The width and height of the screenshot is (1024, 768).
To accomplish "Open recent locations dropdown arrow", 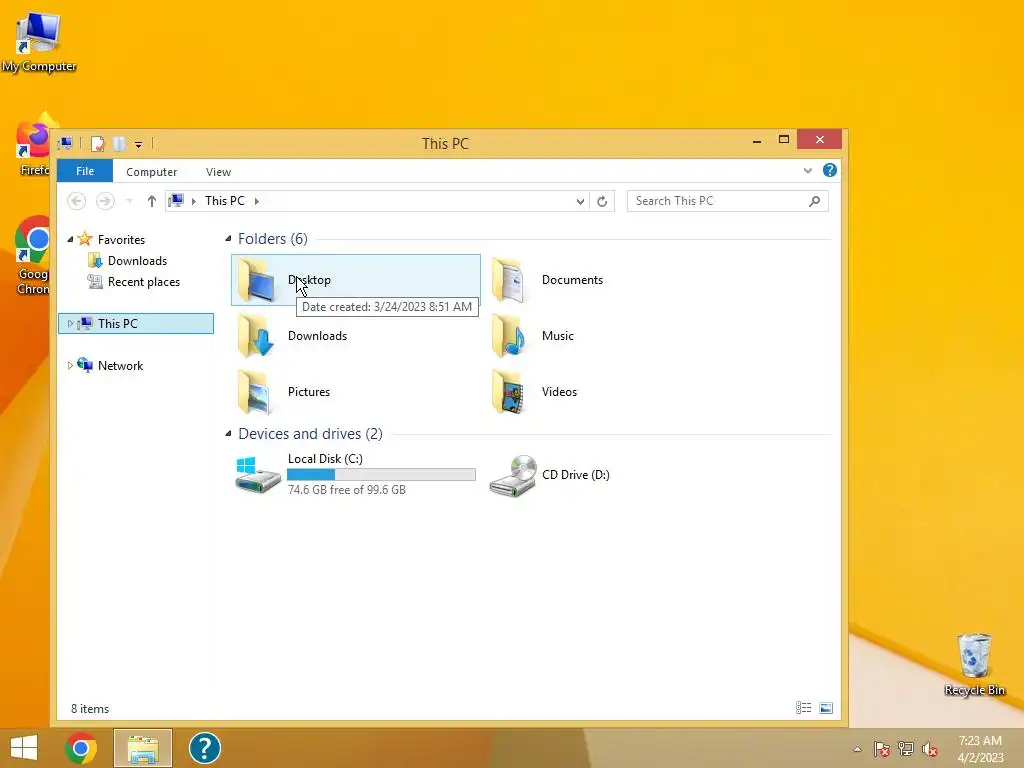I will (129, 201).
